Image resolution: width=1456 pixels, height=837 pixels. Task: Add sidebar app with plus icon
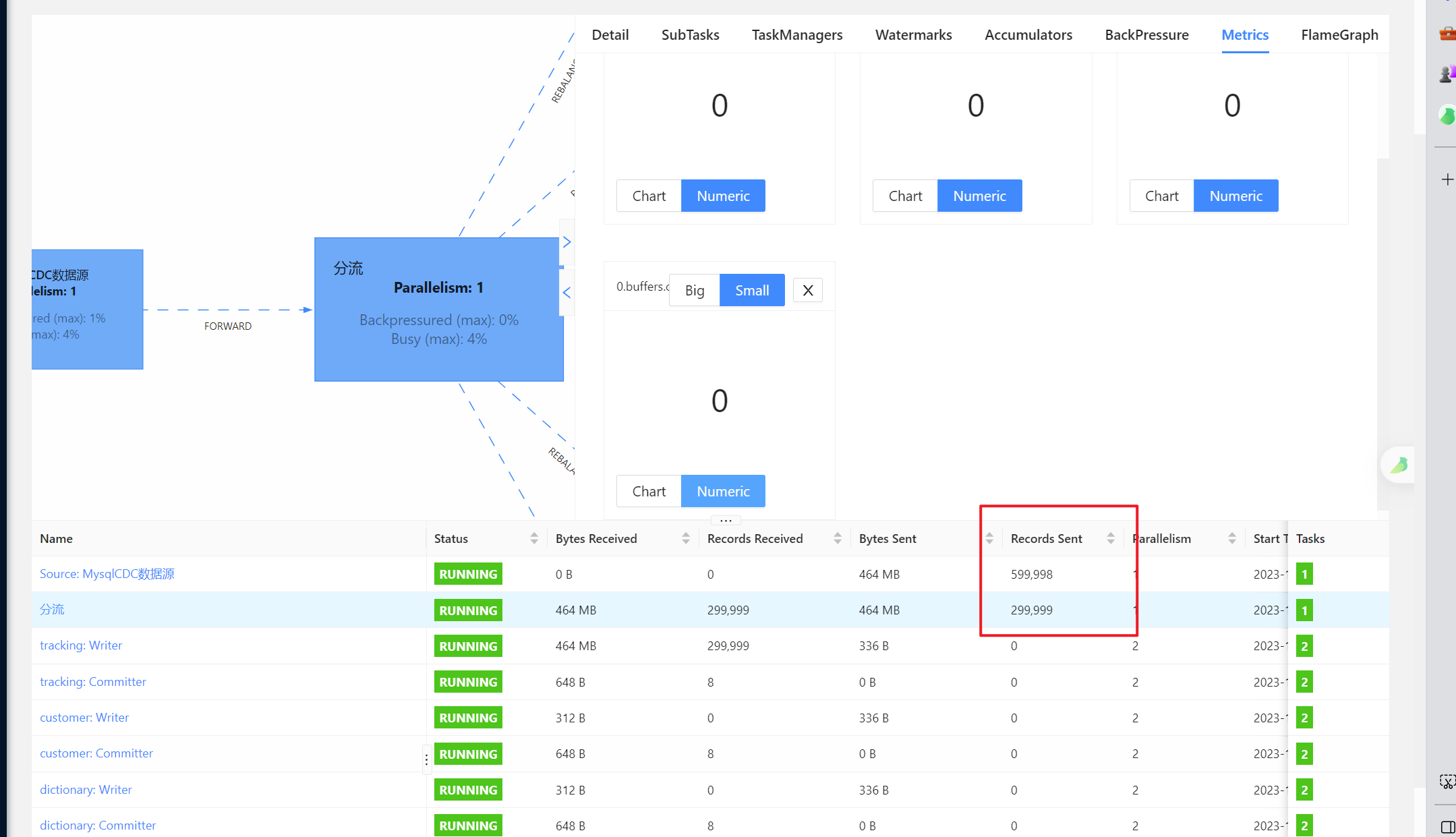(1447, 179)
